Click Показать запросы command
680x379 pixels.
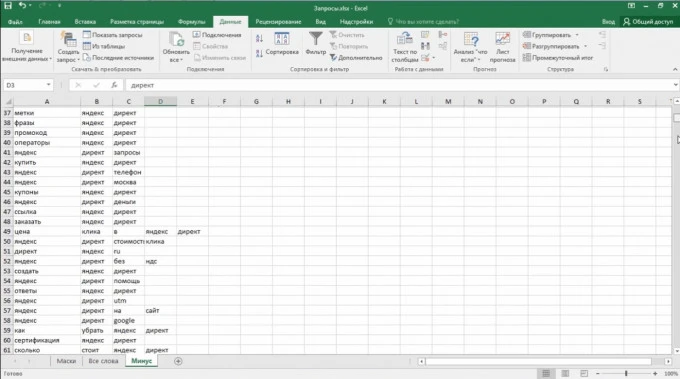(112, 35)
